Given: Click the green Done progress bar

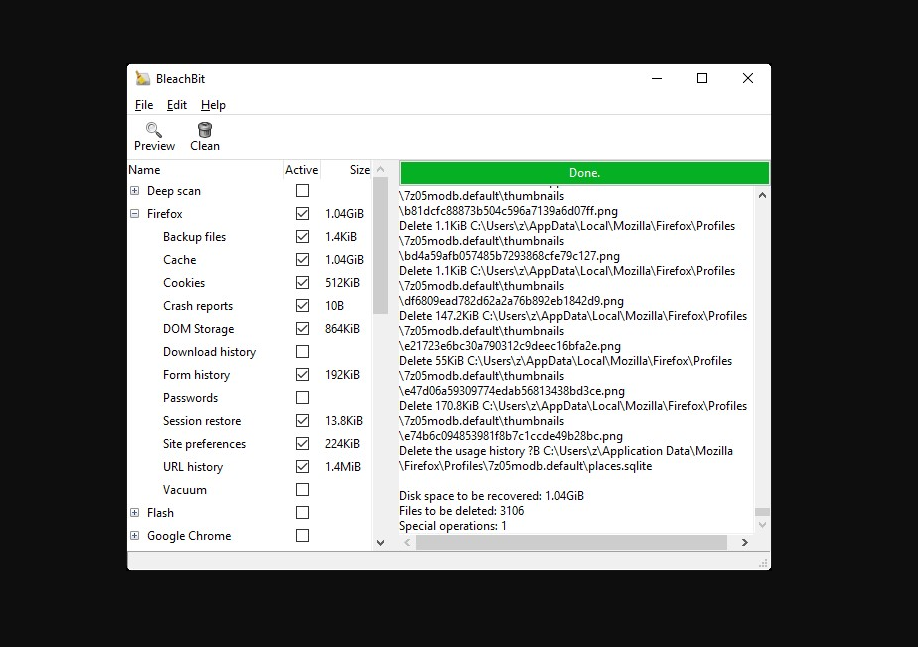Looking at the screenshot, I should (x=584, y=173).
